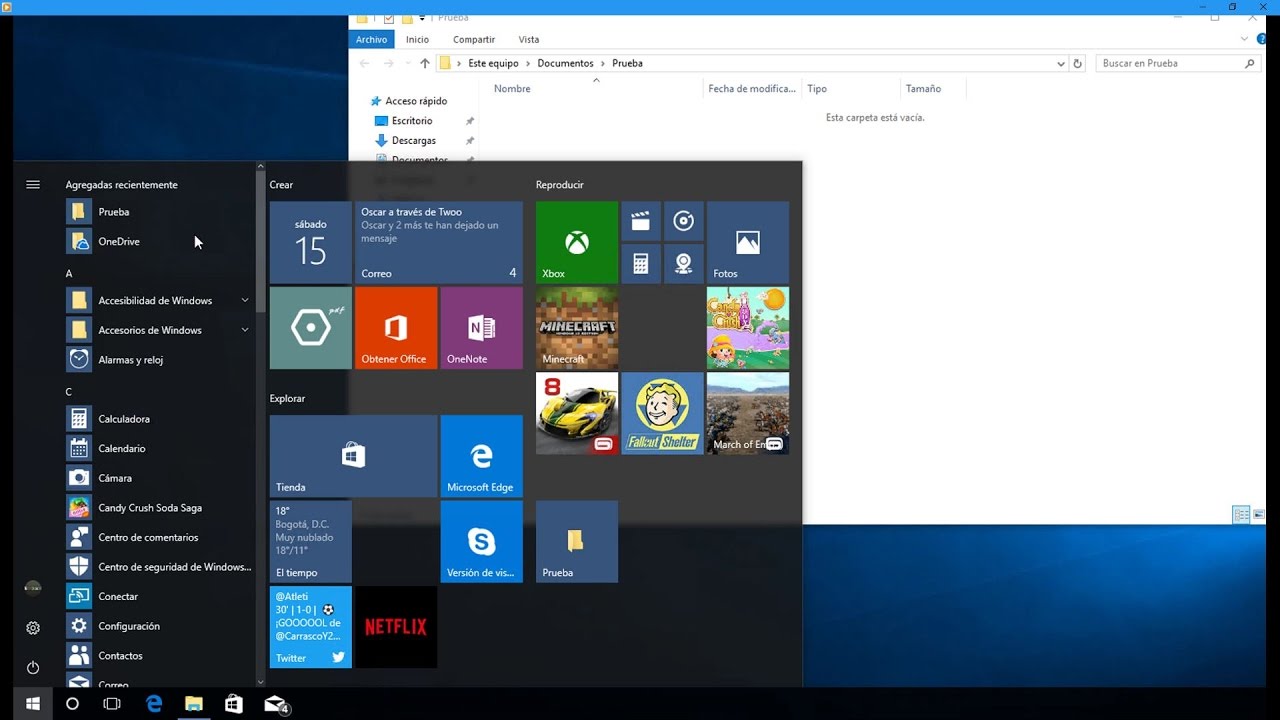Open the Cortana circle on taskbar
Image resolution: width=1280 pixels, height=720 pixels.
click(72, 704)
